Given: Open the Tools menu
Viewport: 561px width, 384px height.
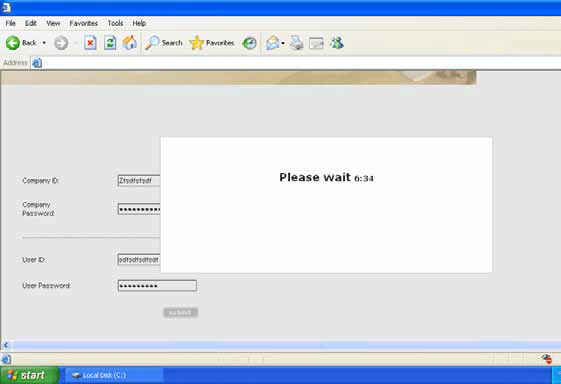Looking at the screenshot, I should point(116,23).
